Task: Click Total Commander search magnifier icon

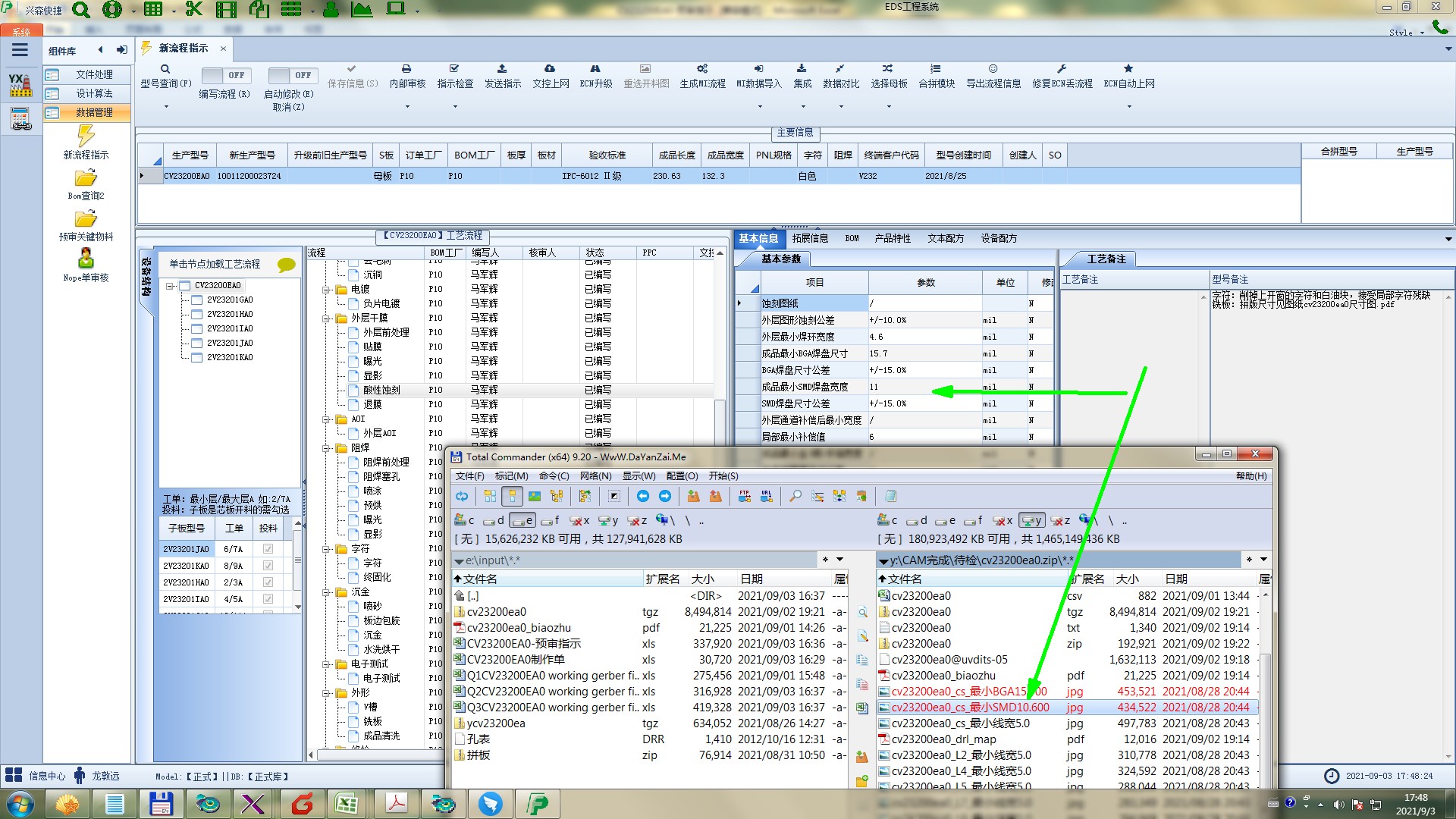Action: click(x=795, y=496)
